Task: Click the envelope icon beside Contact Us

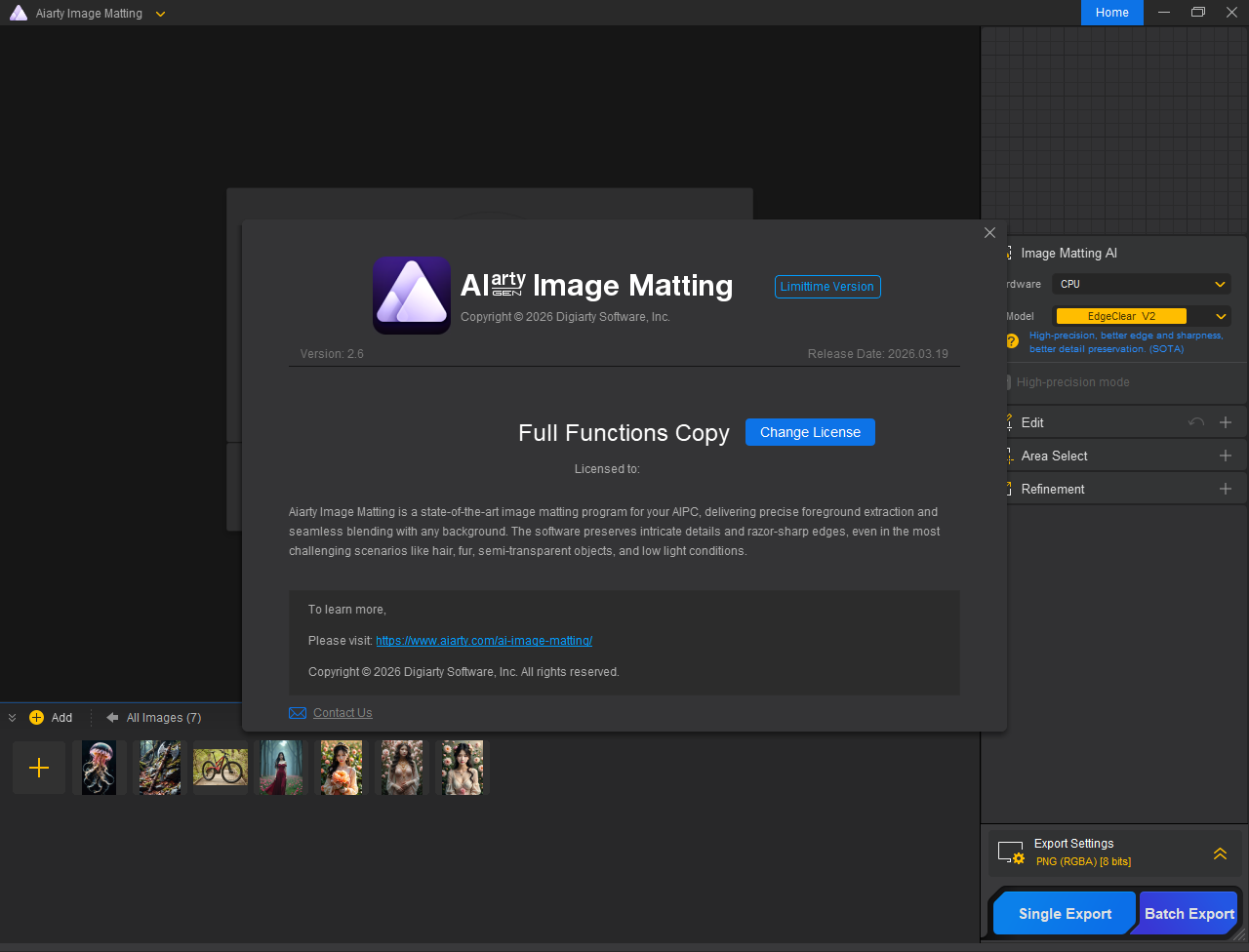Action: coord(298,713)
